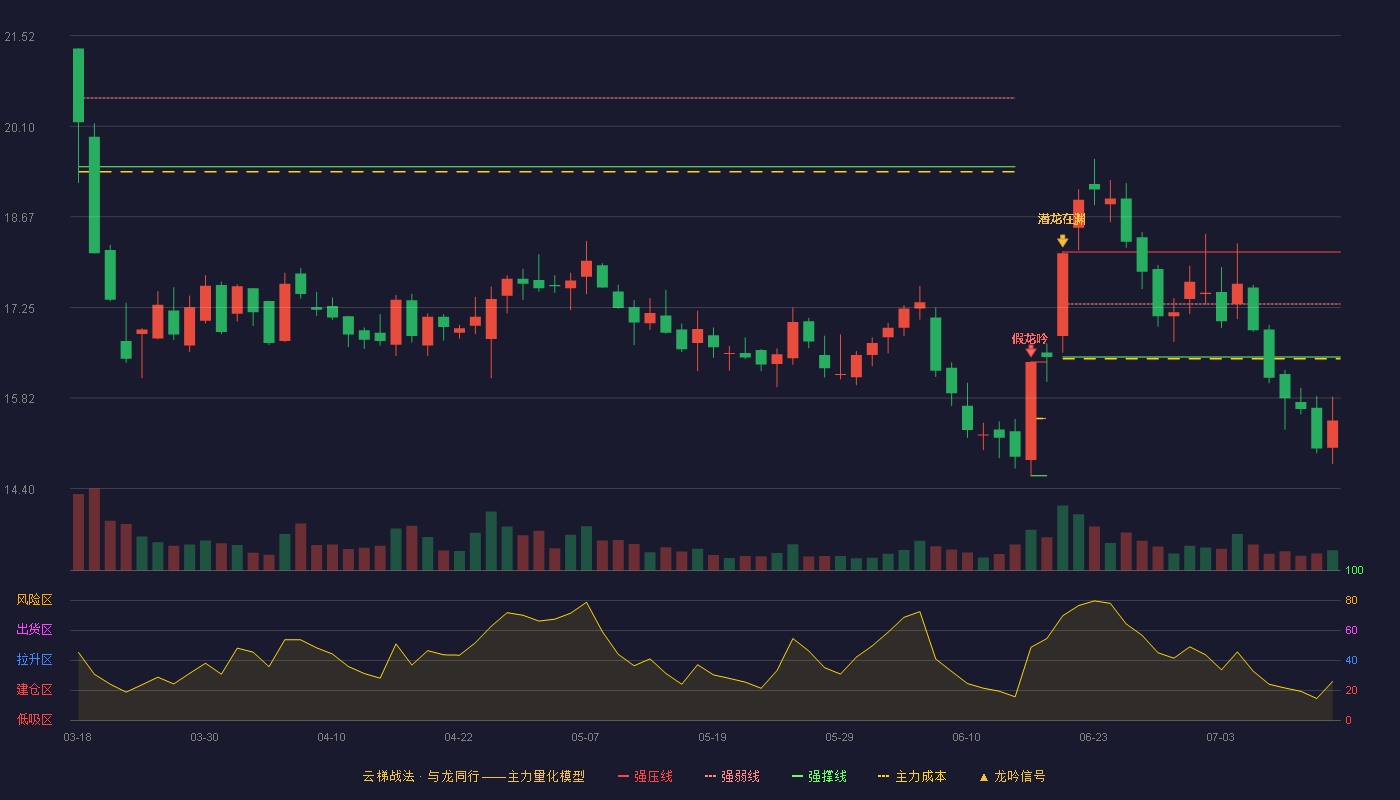Image resolution: width=1400 pixels, height=800 pixels.
Task: Click the 21.52 price axis label
Action: [19, 37]
